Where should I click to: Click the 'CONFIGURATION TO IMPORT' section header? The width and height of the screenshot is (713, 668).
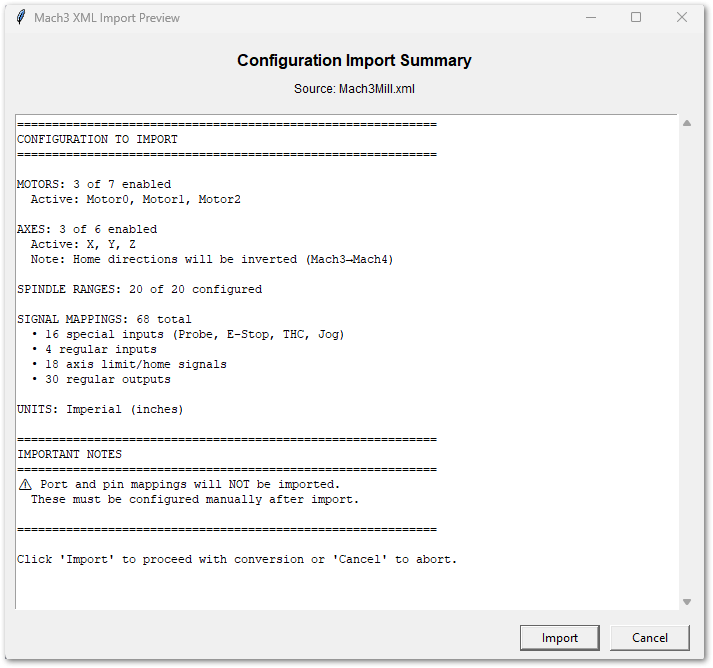[x=97, y=139]
